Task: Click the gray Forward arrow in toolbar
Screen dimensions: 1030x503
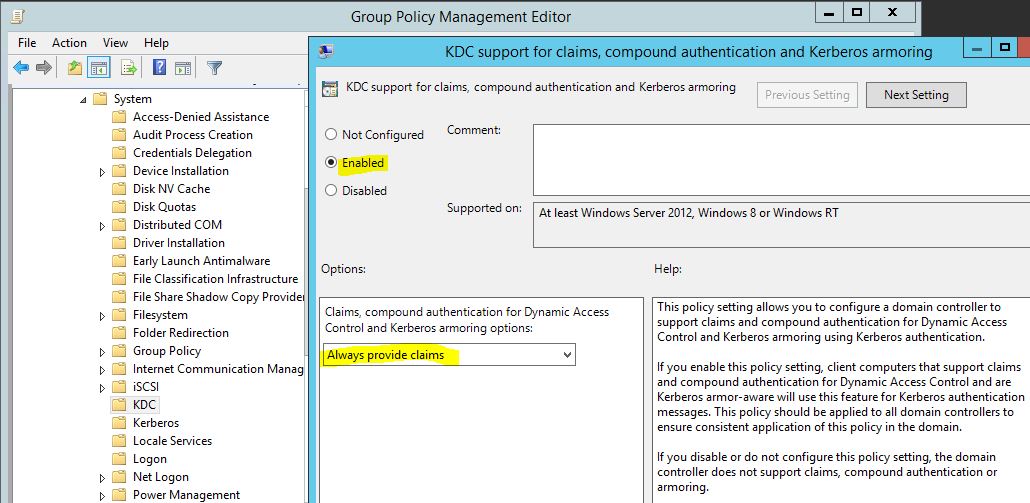Action: tap(44, 68)
